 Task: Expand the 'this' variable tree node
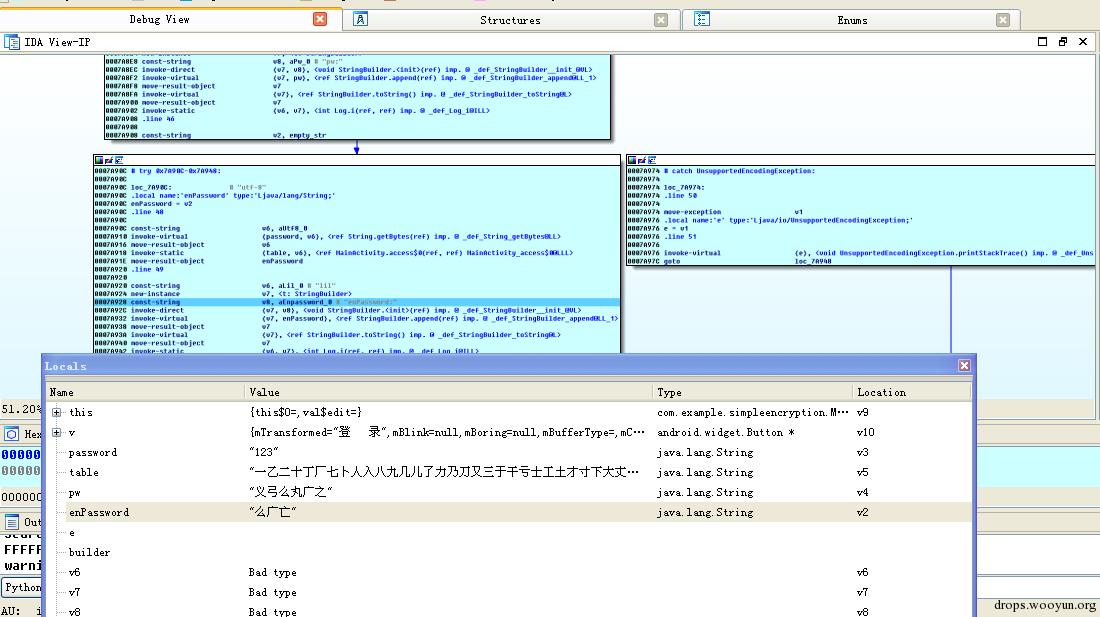57,412
